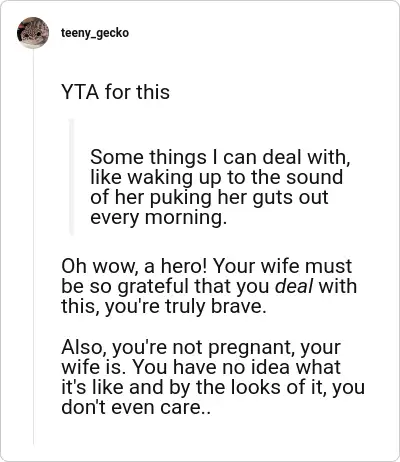Click the "YTA for this" text line

point(115,92)
